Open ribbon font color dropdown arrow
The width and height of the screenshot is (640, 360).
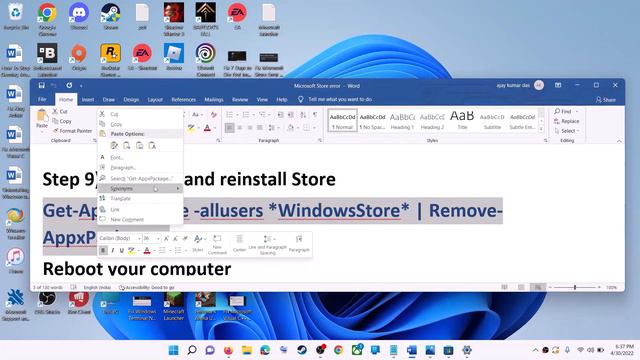tap(215, 128)
